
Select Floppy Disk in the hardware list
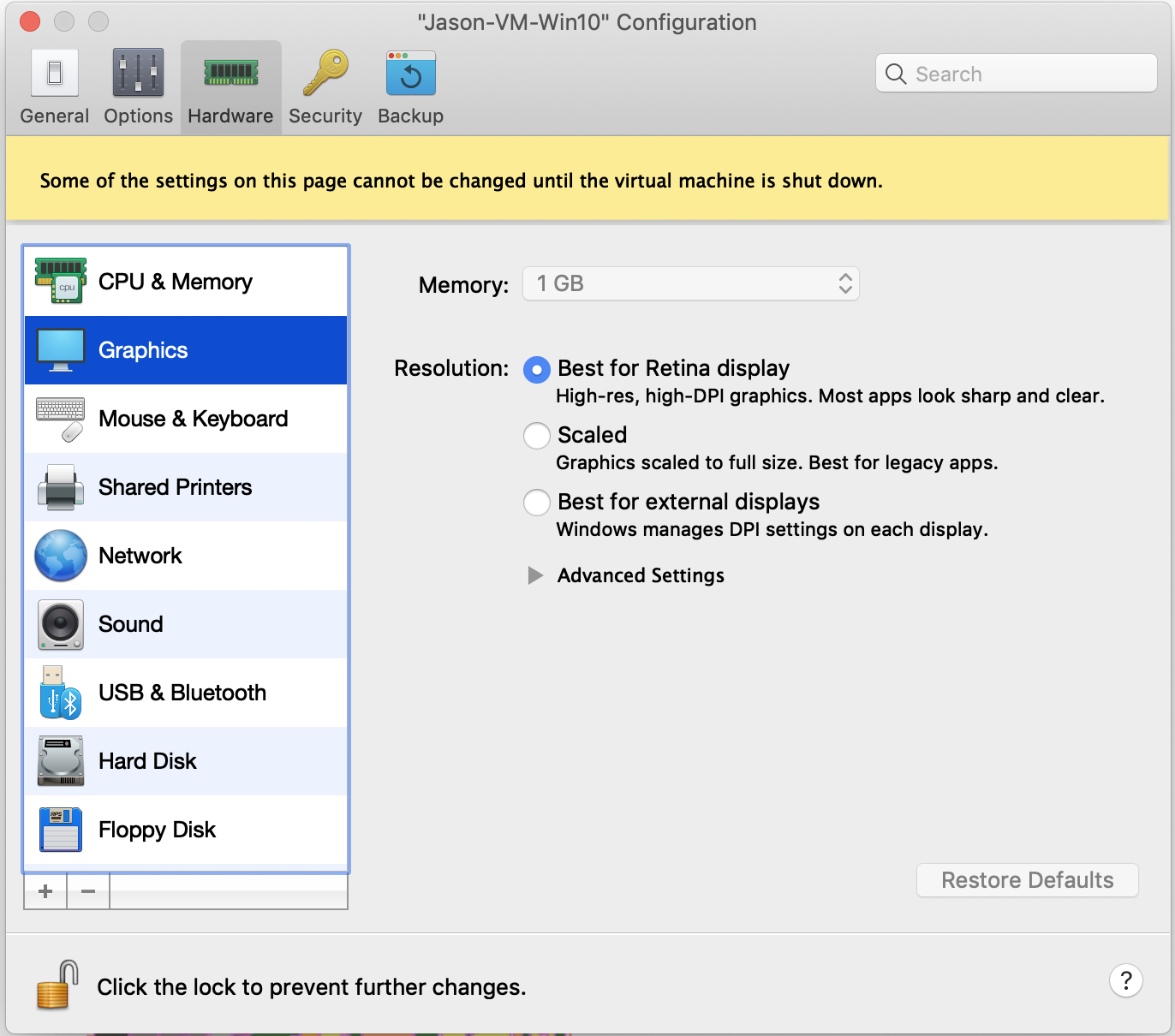(x=186, y=830)
